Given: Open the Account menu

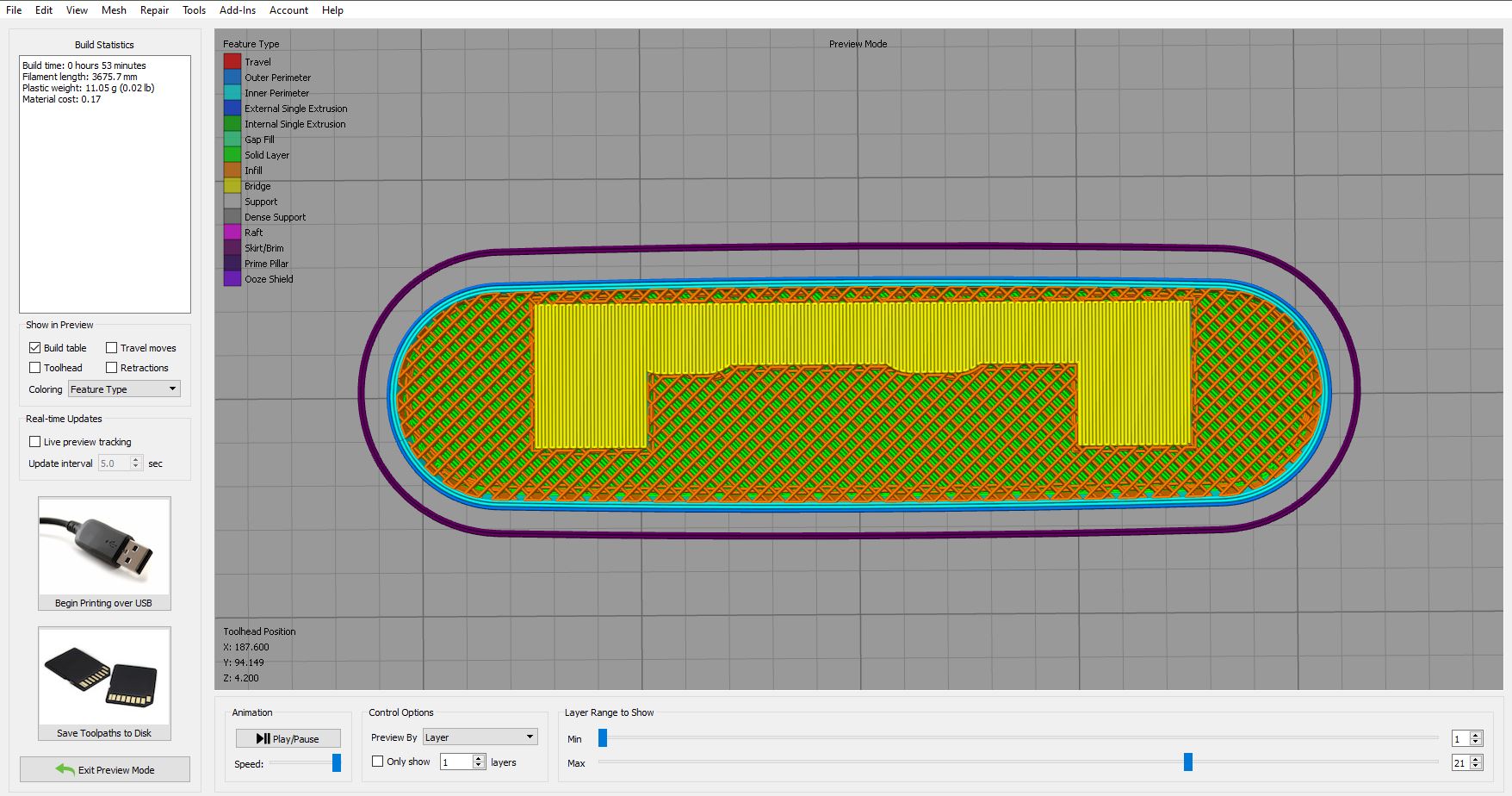Looking at the screenshot, I should pos(289,10).
